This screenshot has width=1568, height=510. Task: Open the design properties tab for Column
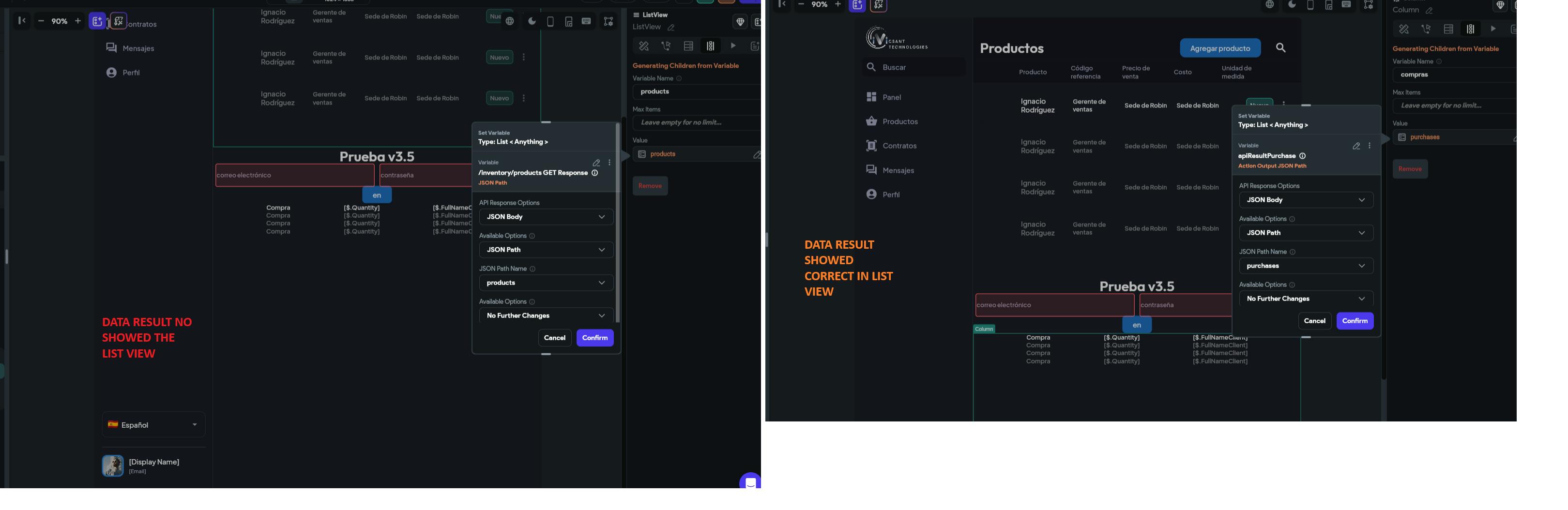(x=1404, y=29)
